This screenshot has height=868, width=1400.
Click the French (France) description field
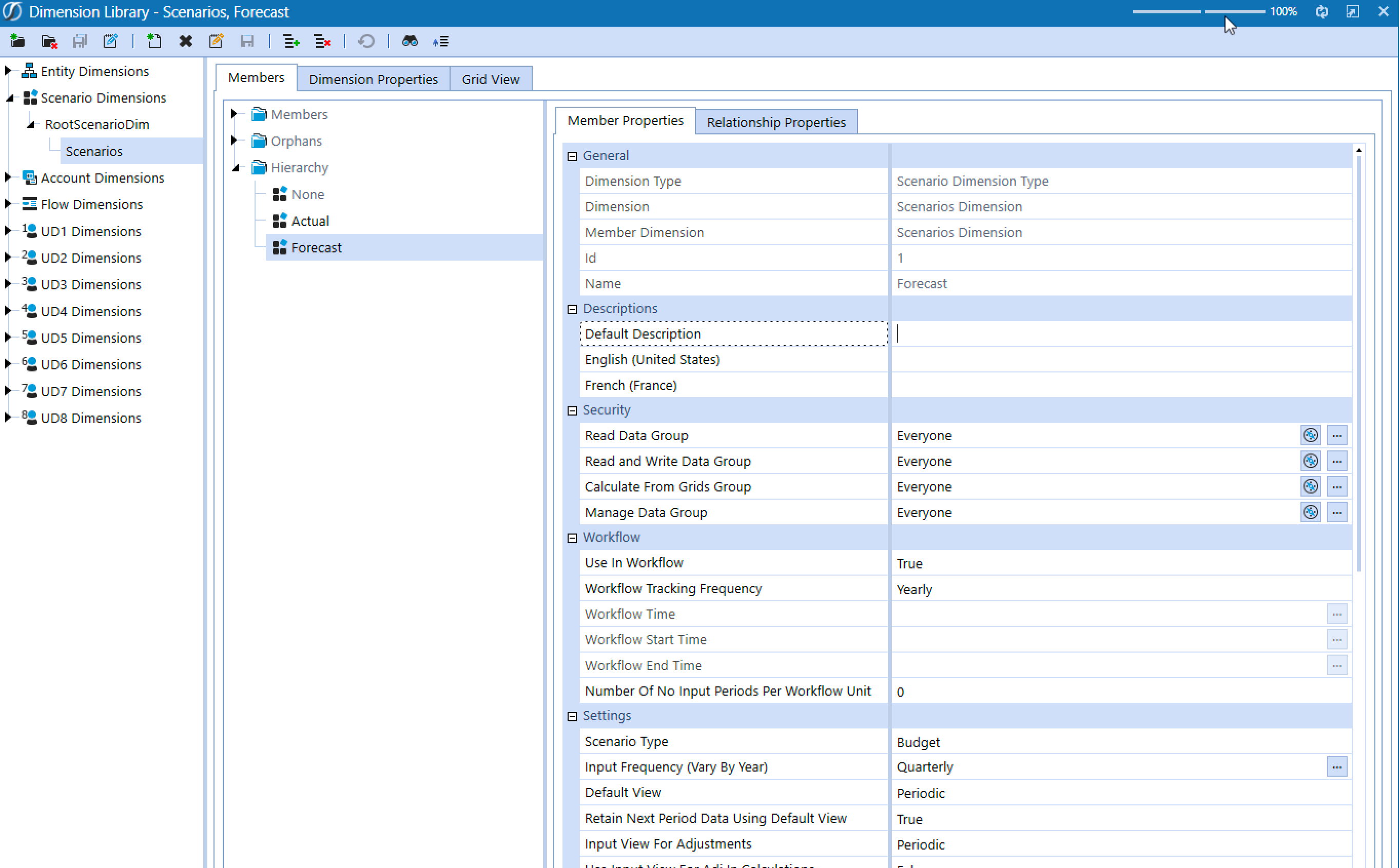coord(1121,385)
